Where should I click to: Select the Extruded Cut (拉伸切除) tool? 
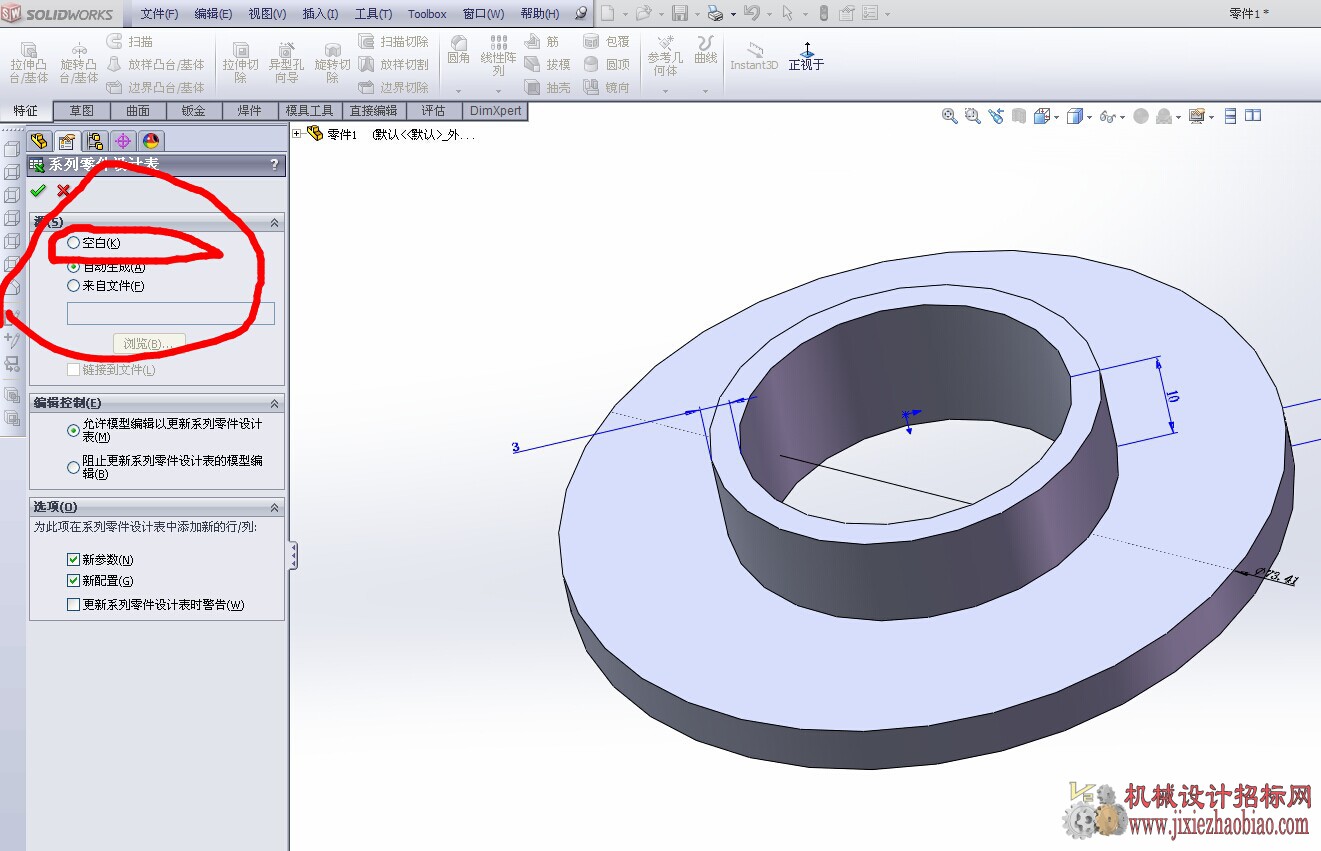(240, 63)
